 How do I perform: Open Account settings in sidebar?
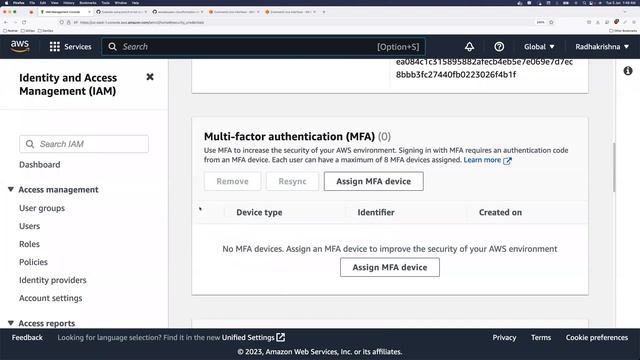pyautogui.click(x=51, y=298)
